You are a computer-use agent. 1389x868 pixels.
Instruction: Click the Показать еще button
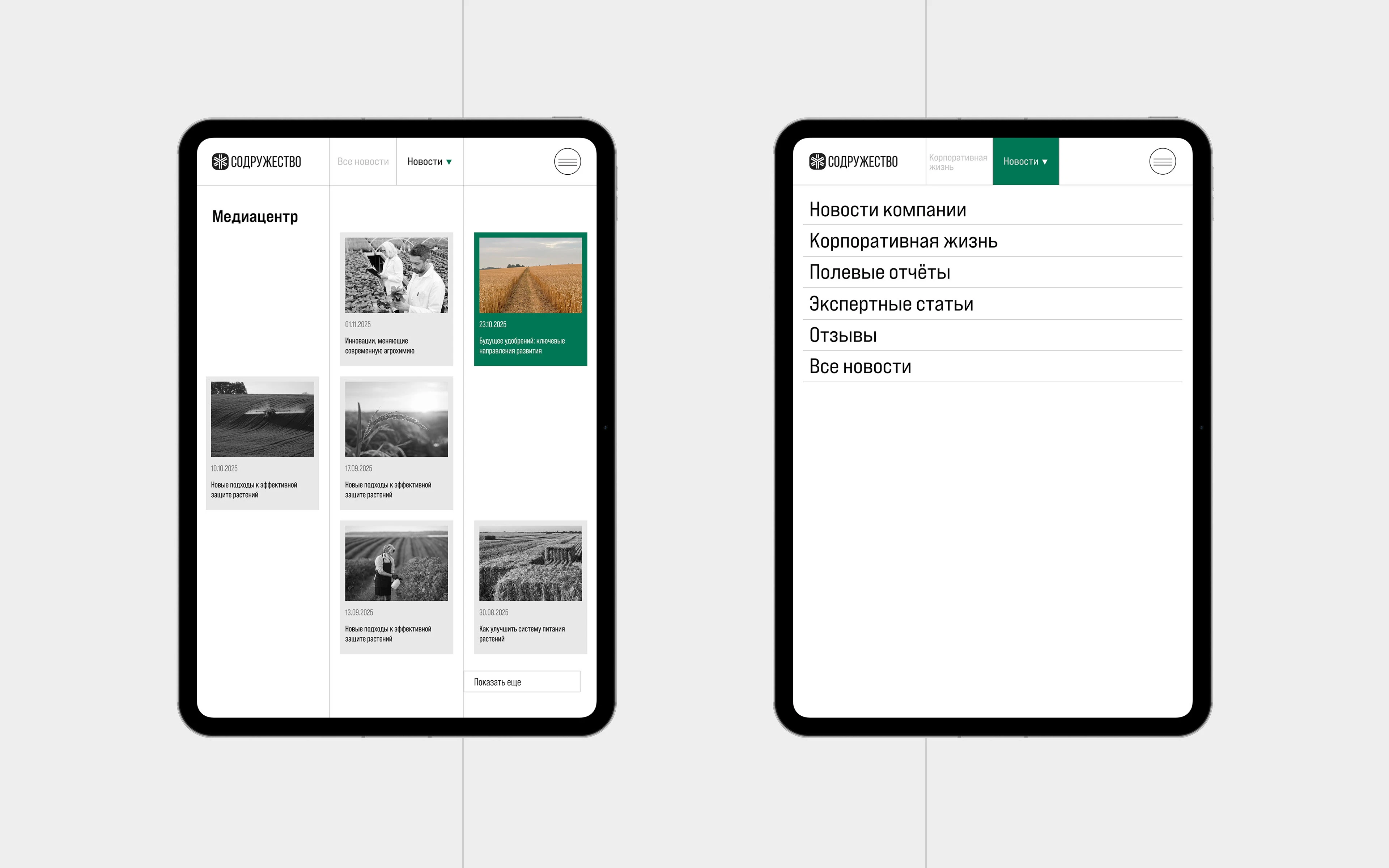(522, 681)
